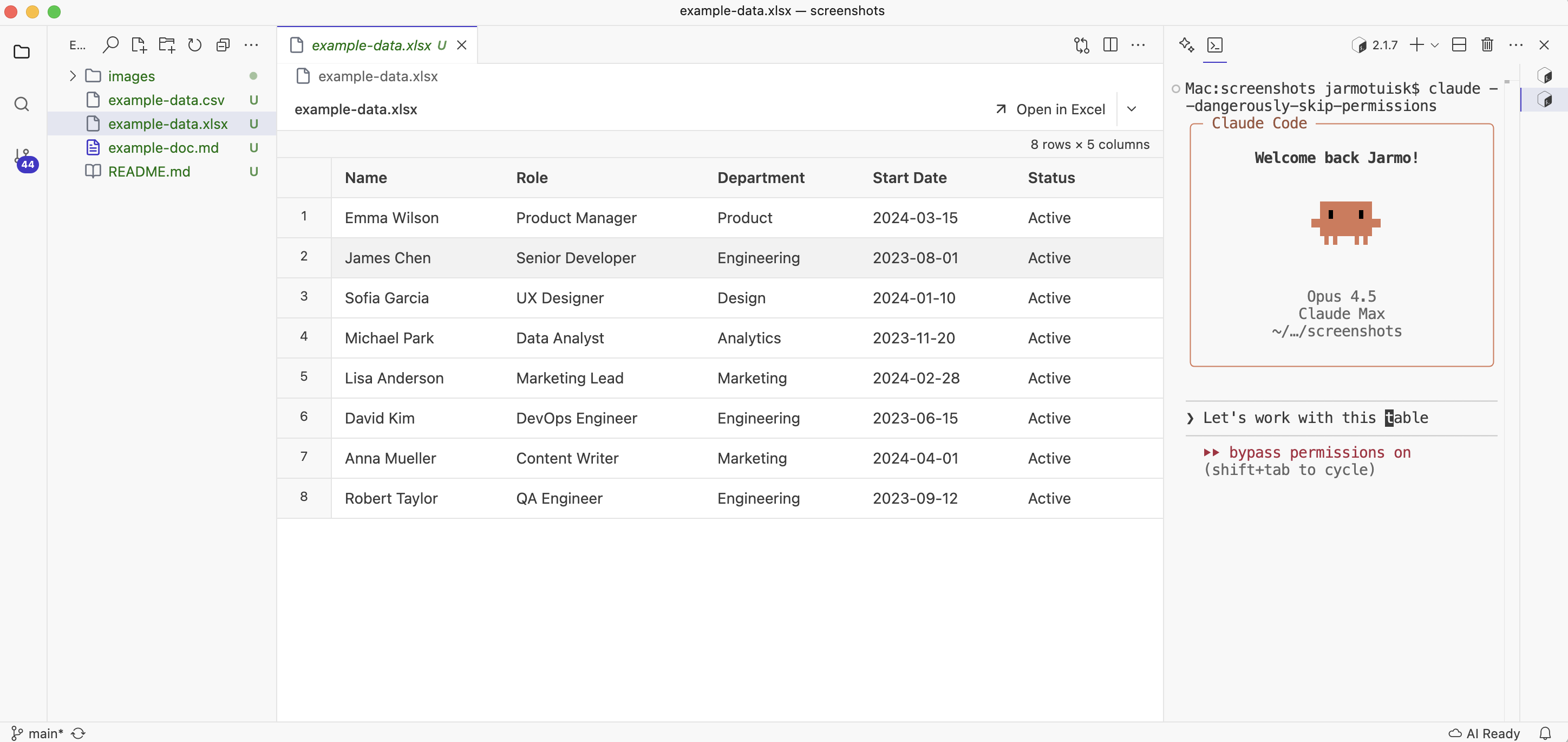Viewport: 1568px width, 742px height.
Task: Open the explorer more actions menu
Action: [x=251, y=44]
